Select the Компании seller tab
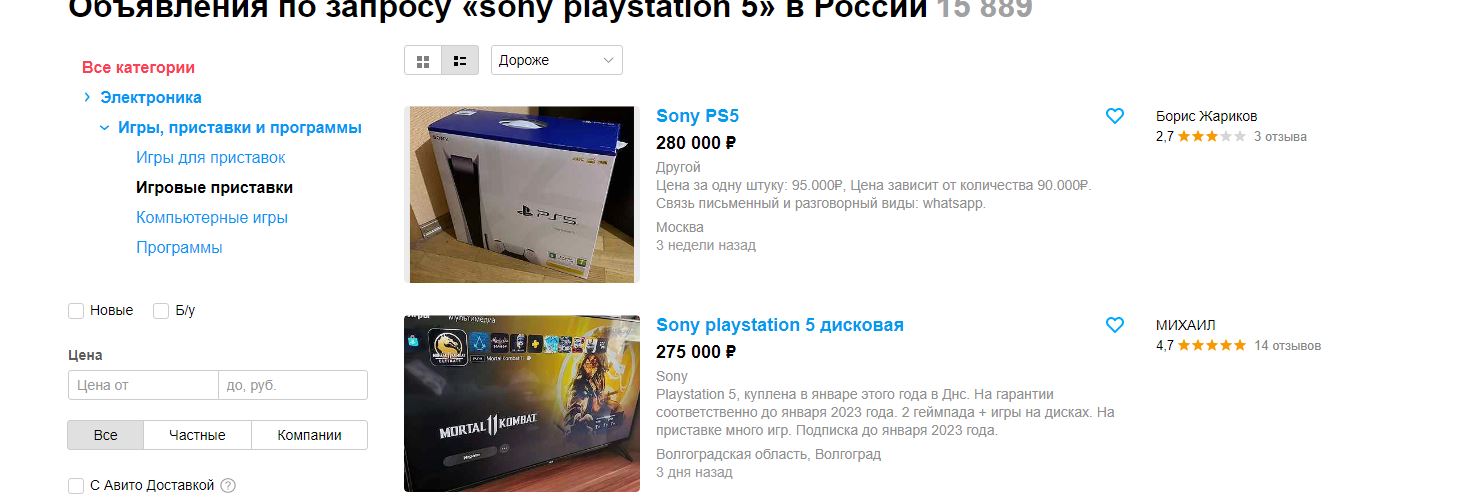Screen dimensions: 1482x503 [x=309, y=435]
